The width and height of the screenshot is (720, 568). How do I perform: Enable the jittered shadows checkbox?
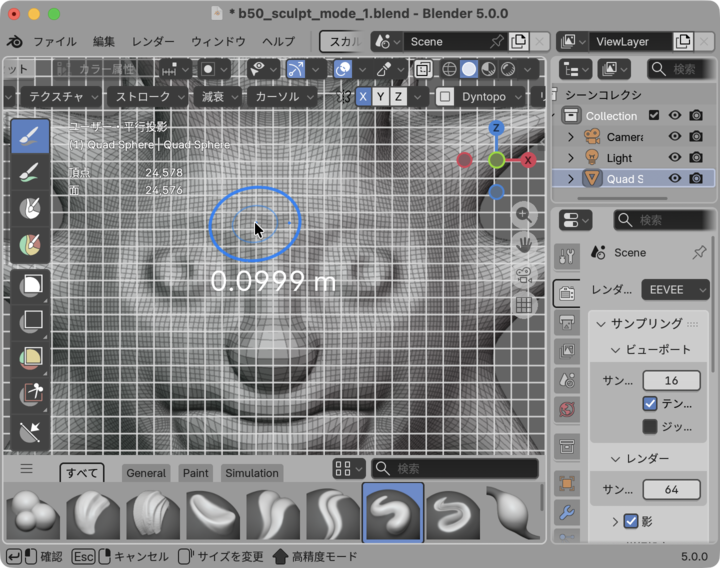tap(650, 427)
